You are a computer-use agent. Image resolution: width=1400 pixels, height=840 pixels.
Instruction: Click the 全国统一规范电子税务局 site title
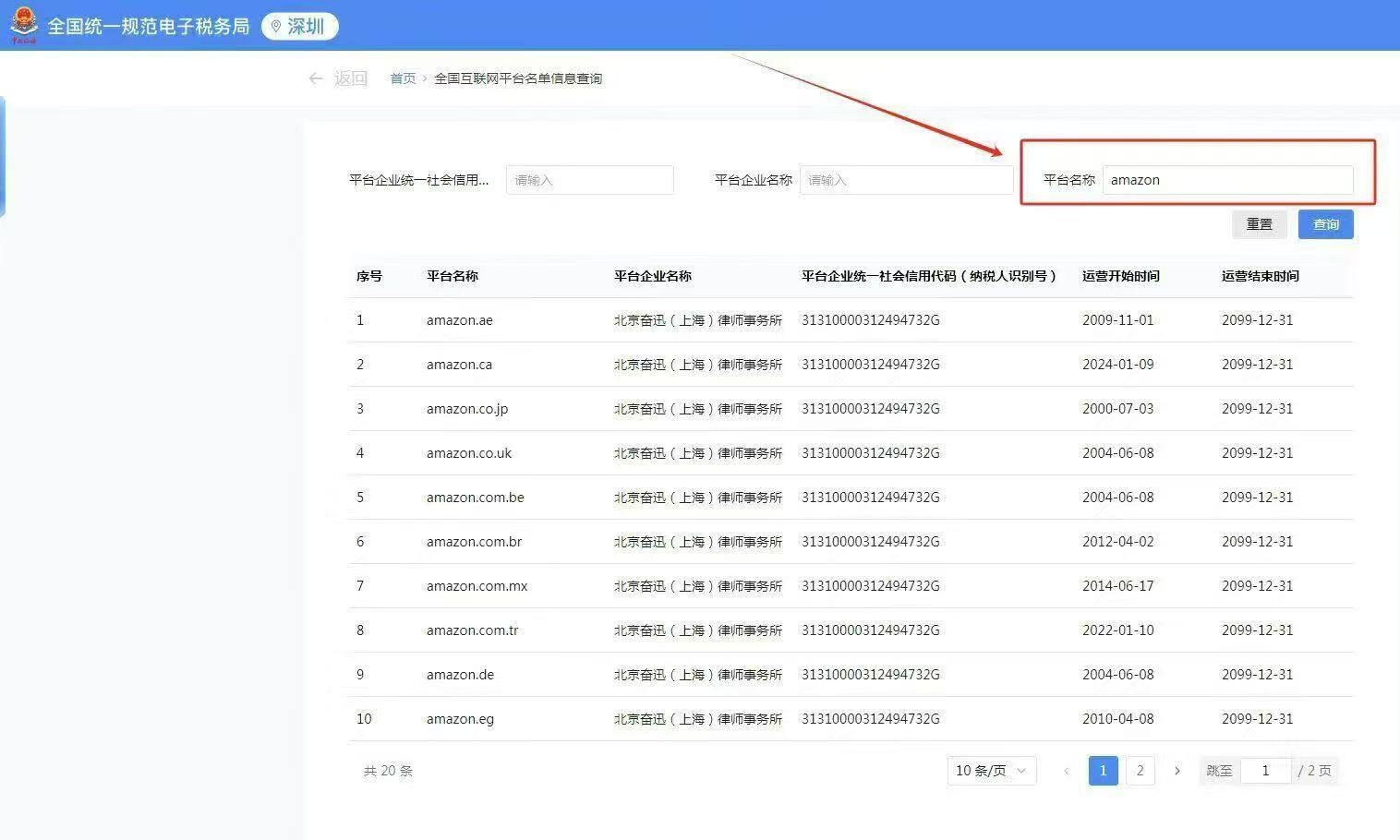click(x=149, y=27)
